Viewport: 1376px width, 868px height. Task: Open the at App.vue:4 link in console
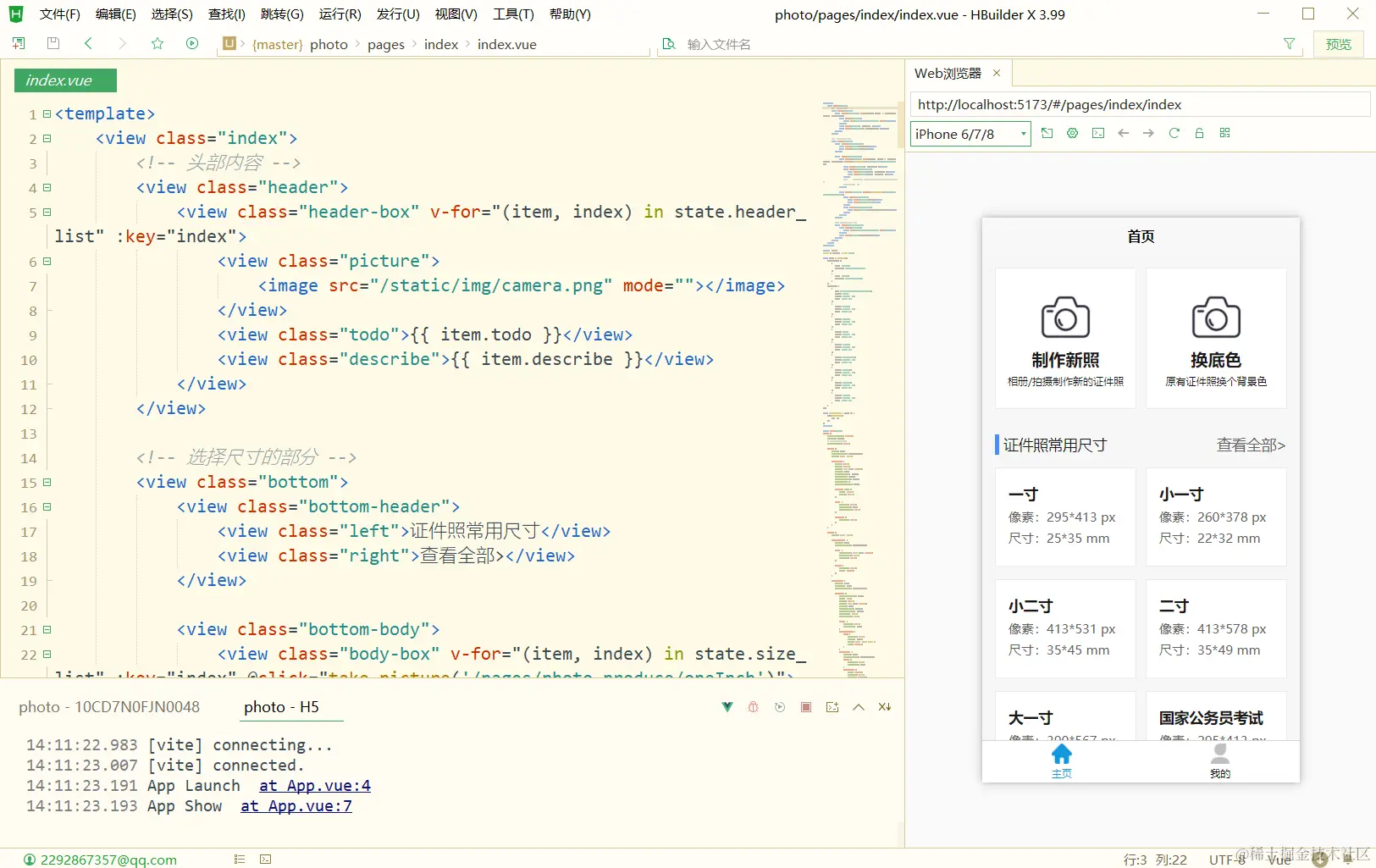(315, 786)
